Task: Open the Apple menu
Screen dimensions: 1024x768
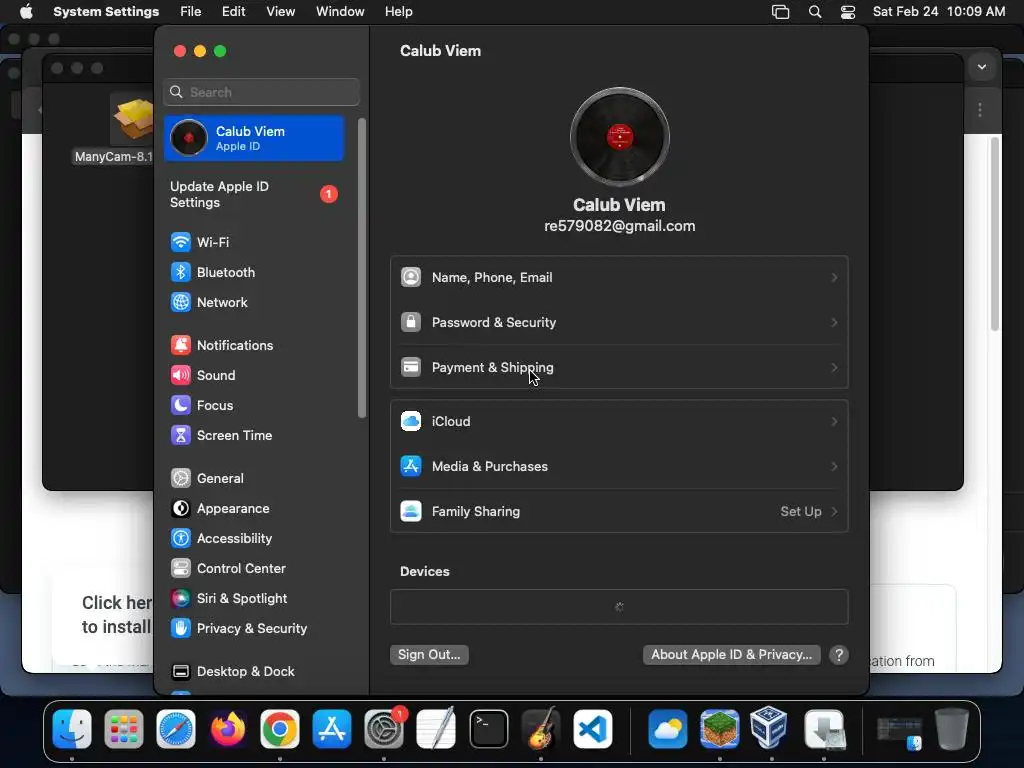Action: 26,12
